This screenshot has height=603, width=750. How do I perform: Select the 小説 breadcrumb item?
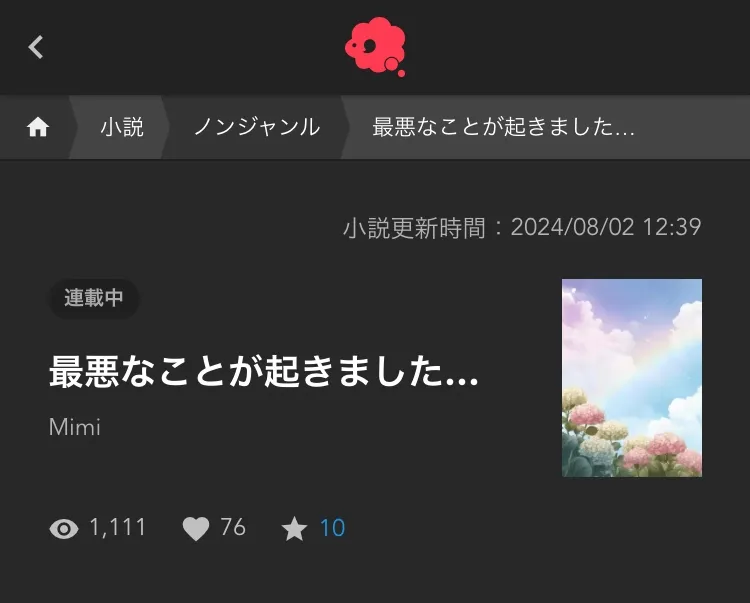[x=122, y=127]
